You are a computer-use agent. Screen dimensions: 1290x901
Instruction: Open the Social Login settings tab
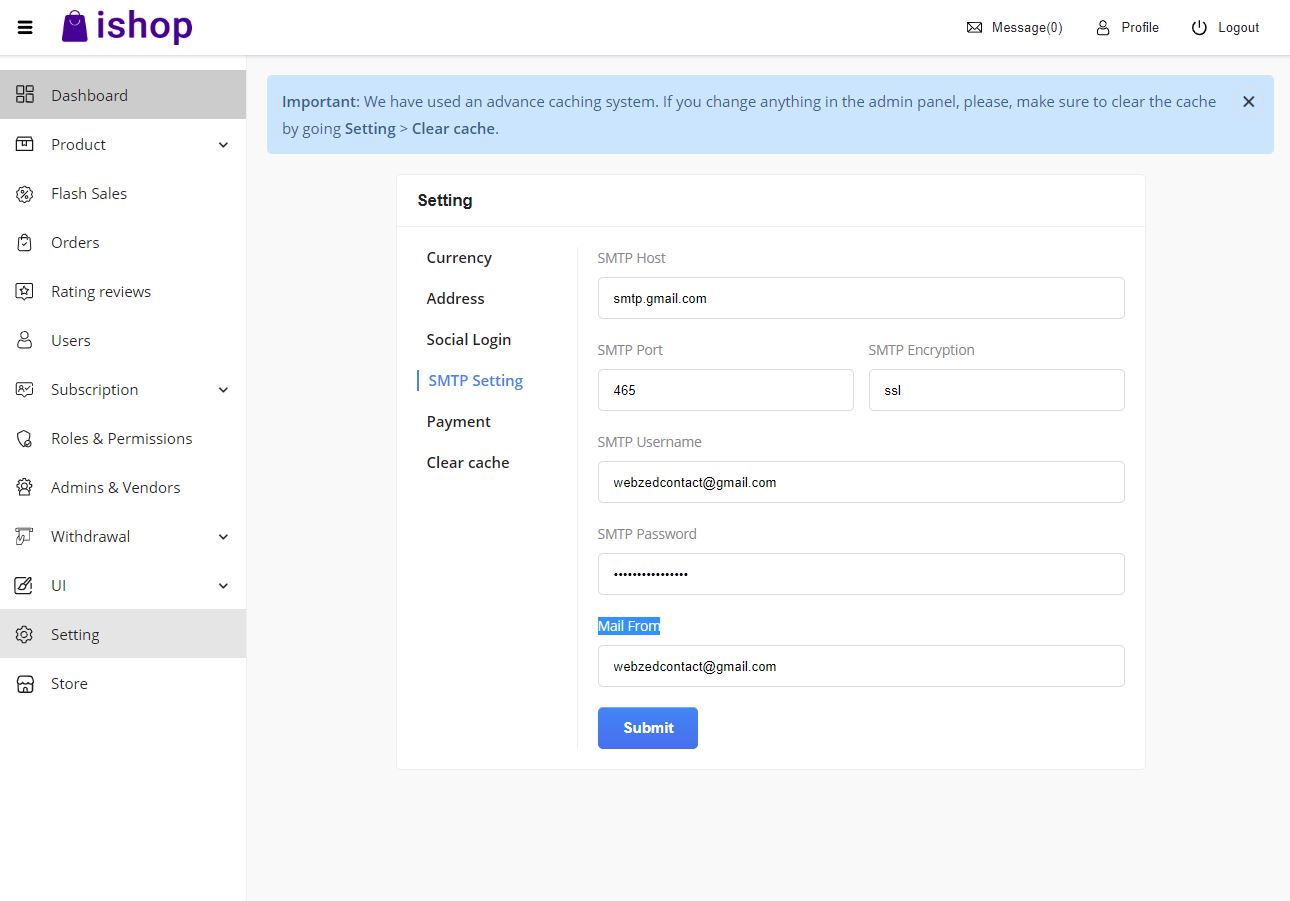point(468,340)
